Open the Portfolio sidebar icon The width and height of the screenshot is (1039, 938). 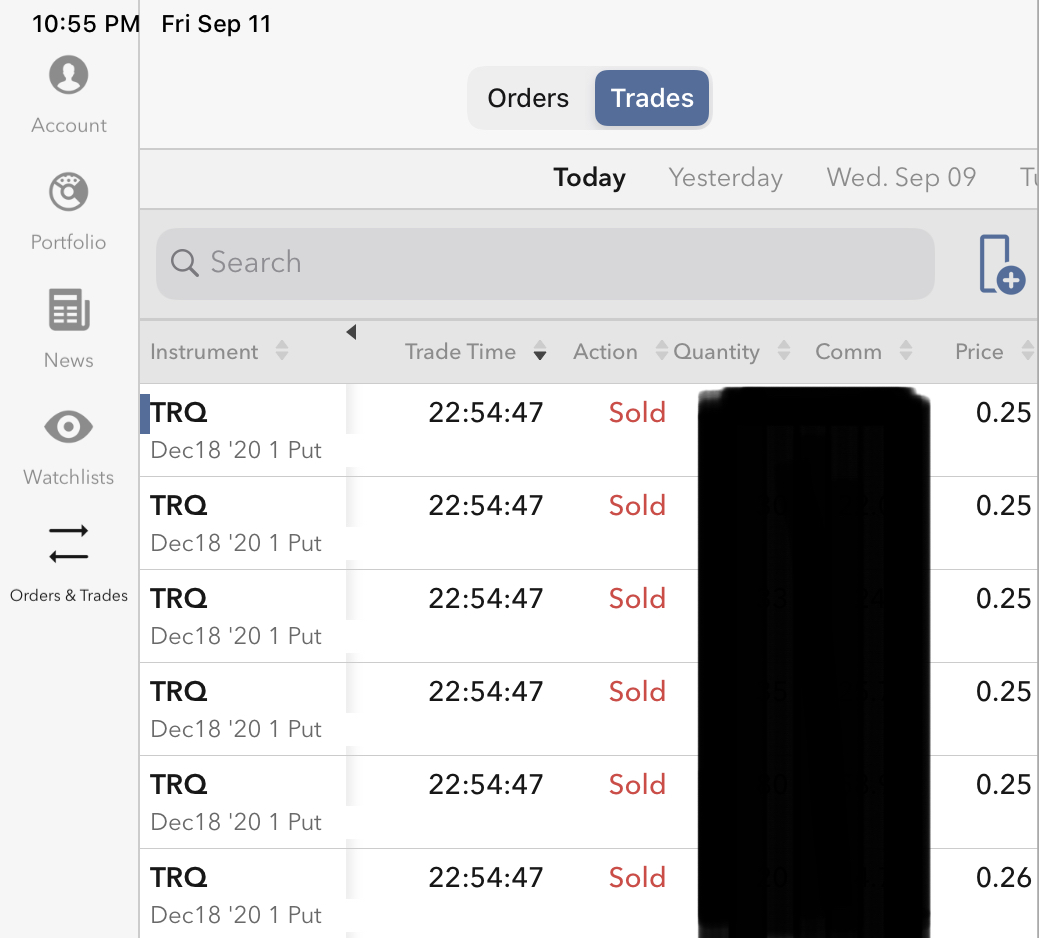tap(68, 193)
